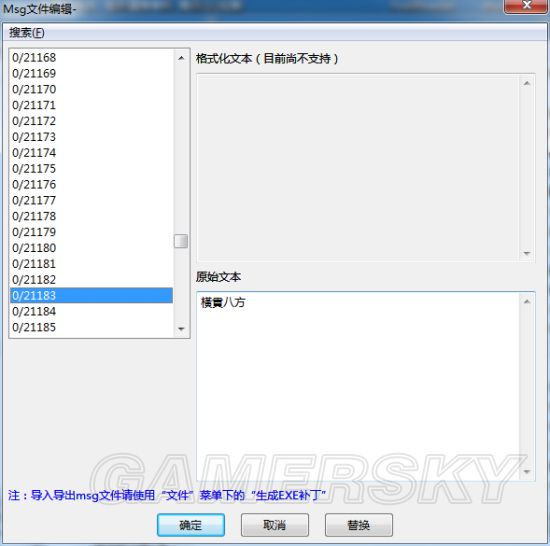The width and height of the screenshot is (550, 546).
Task: Click the 确定 button
Action: pyautogui.click(x=191, y=525)
